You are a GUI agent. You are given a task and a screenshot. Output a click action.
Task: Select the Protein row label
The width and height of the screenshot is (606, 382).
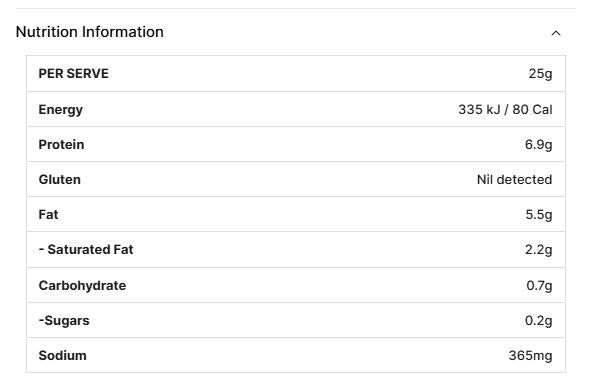pyautogui.click(x=61, y=144)
